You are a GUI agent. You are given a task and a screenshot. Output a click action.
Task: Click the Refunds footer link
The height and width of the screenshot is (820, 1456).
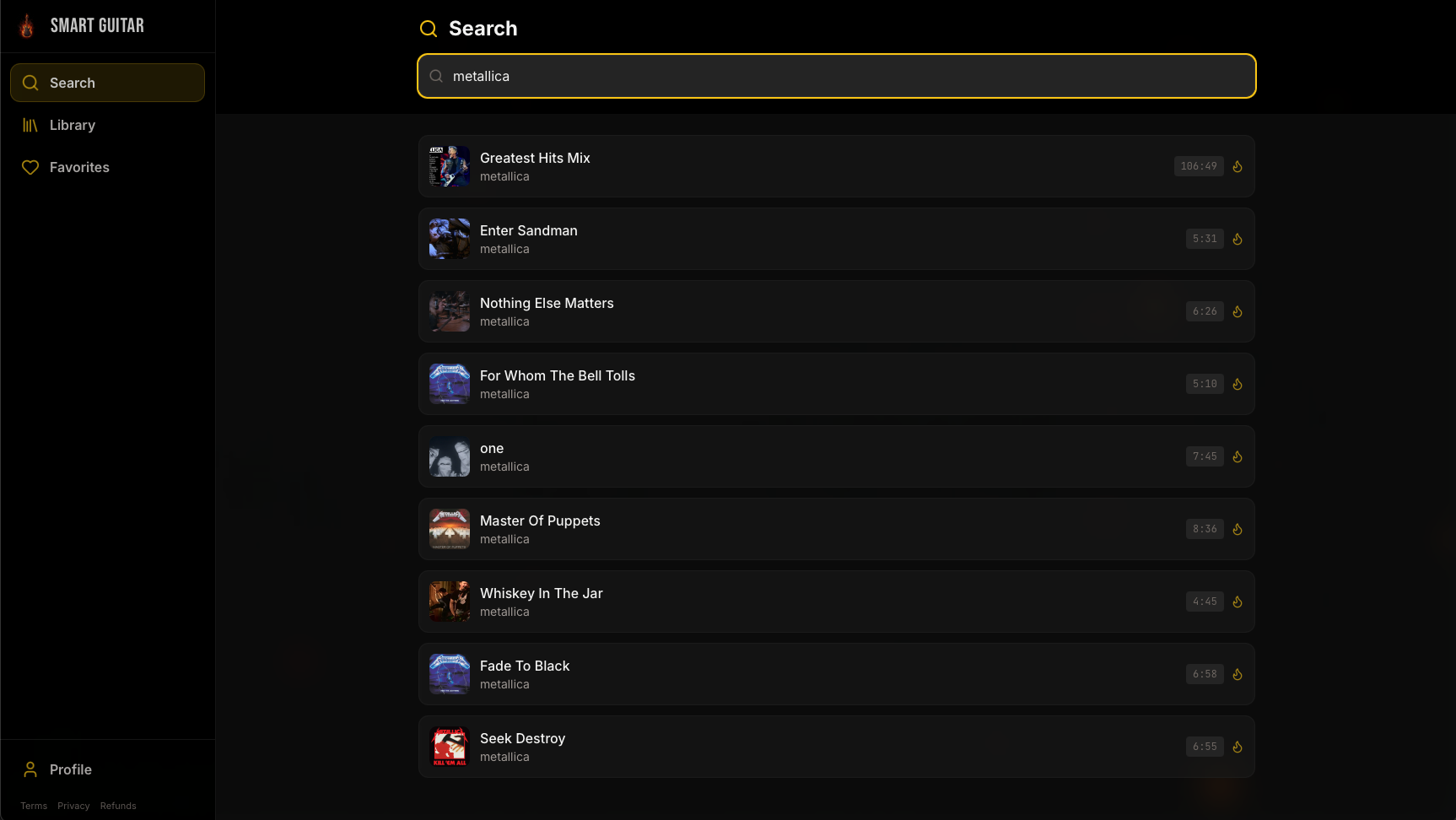pyautogui.click(x=117, y=806)
